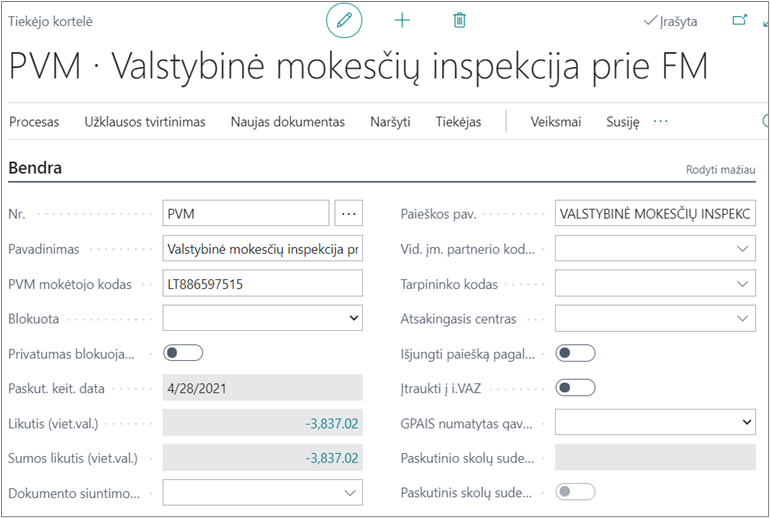Image resolution: width=770 pixels, height=518 pixels.
Task: Click Rodyti mažiau link
Action: 720,170
